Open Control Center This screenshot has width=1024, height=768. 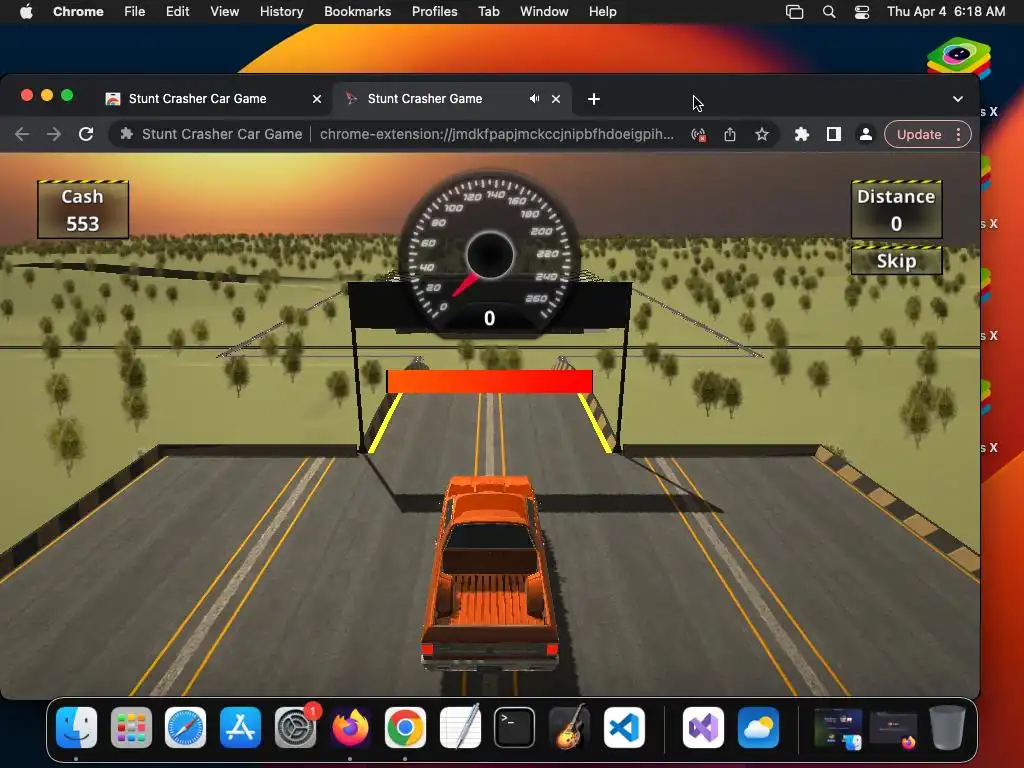861,12
